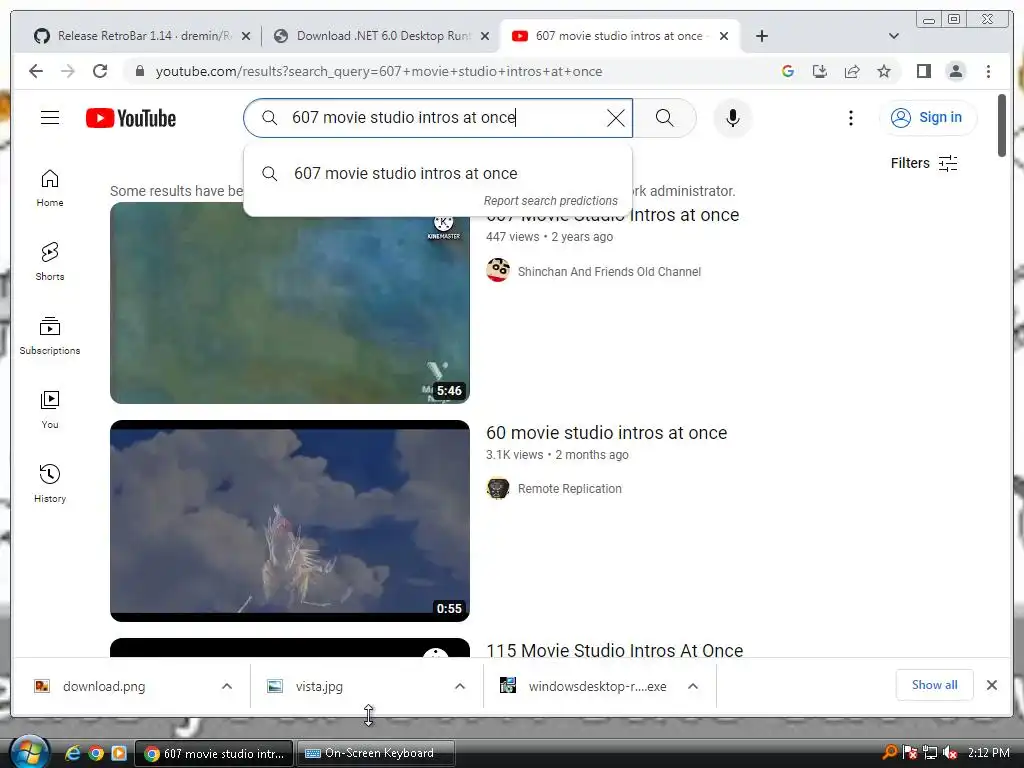Click the install app icon in address bar
The height and width of the screenshot is (768, 1024).
820,71
